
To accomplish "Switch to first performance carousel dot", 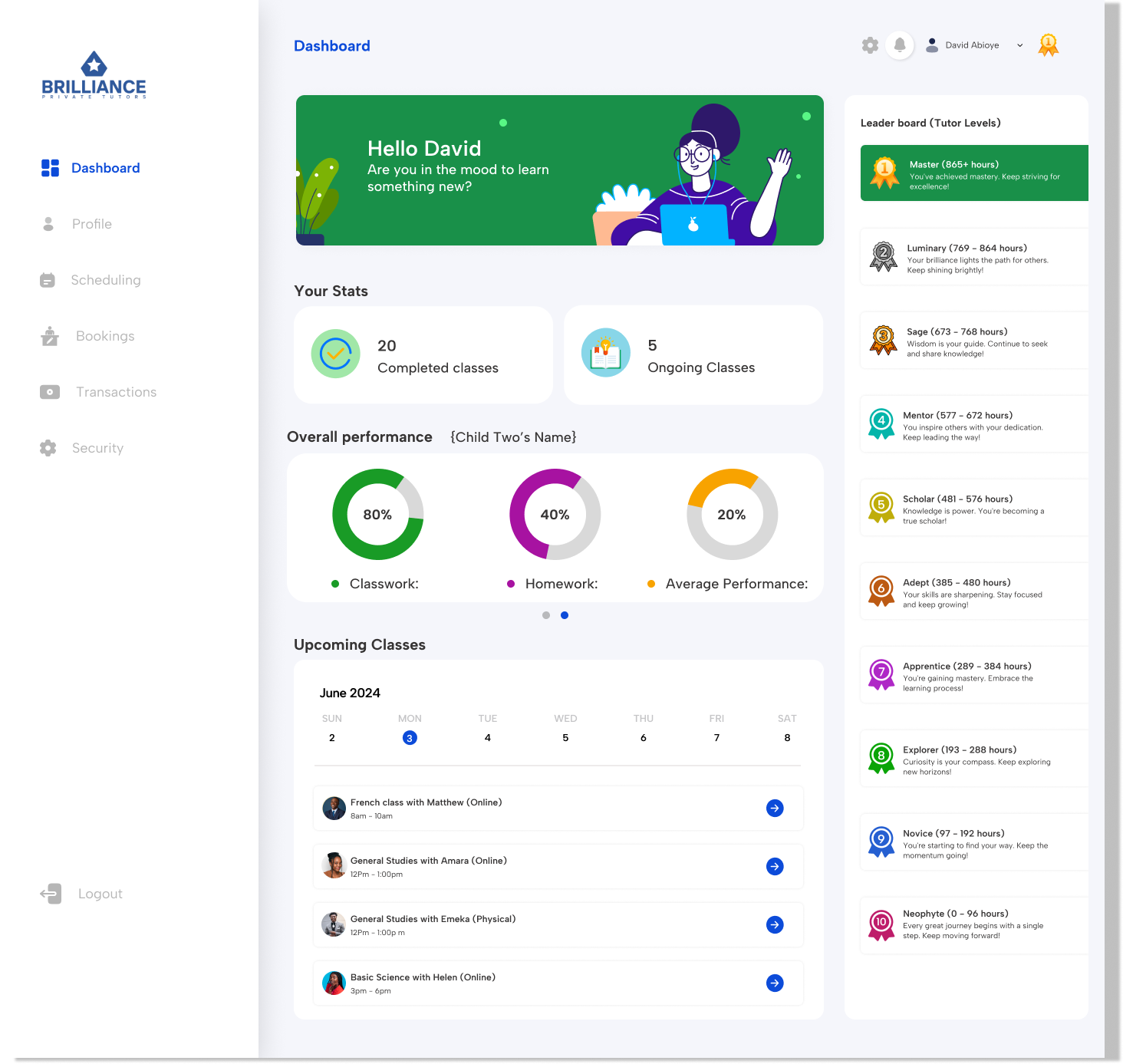I will [546, 615].
